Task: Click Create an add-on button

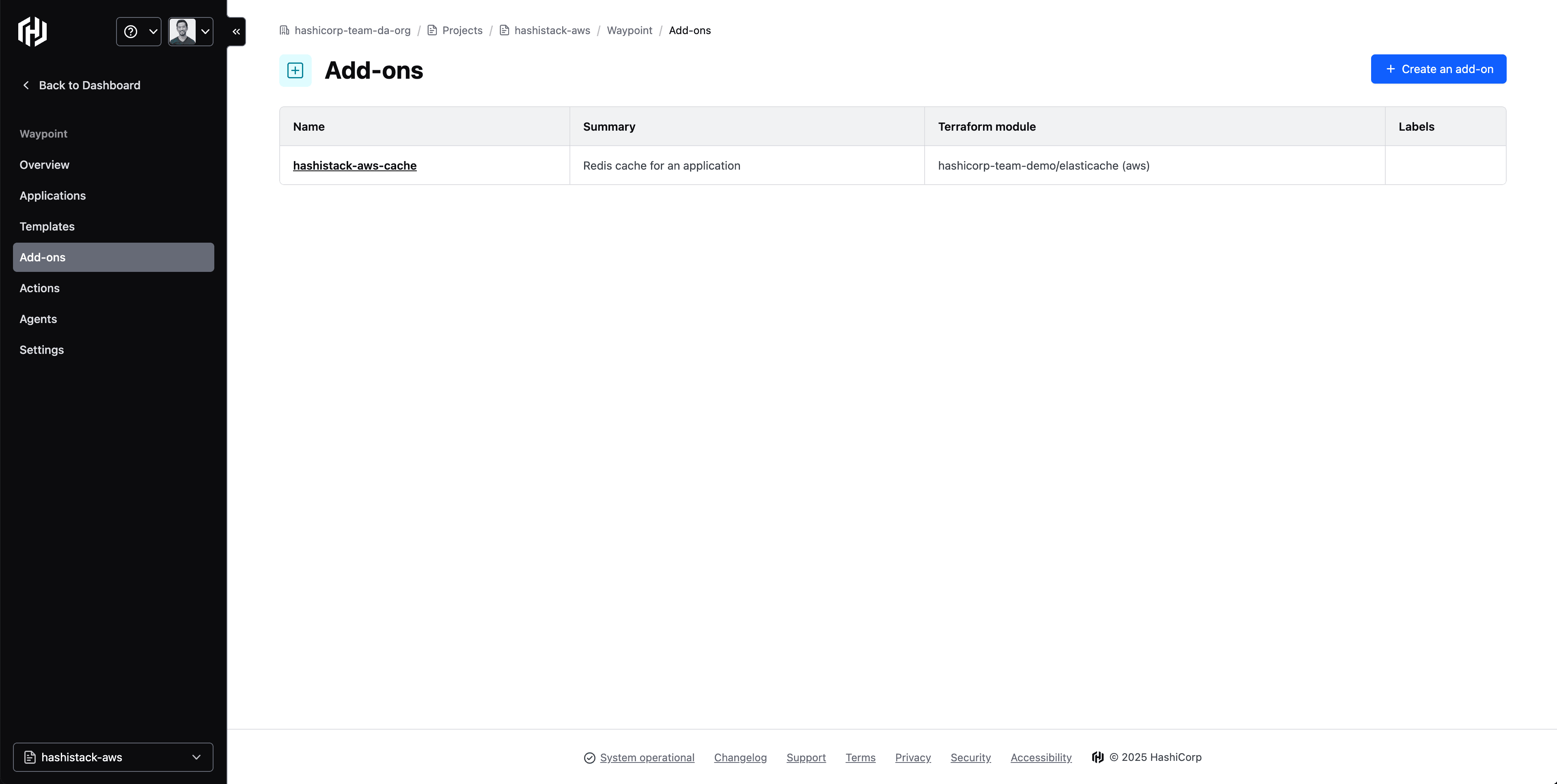Action: [1438, 69]
